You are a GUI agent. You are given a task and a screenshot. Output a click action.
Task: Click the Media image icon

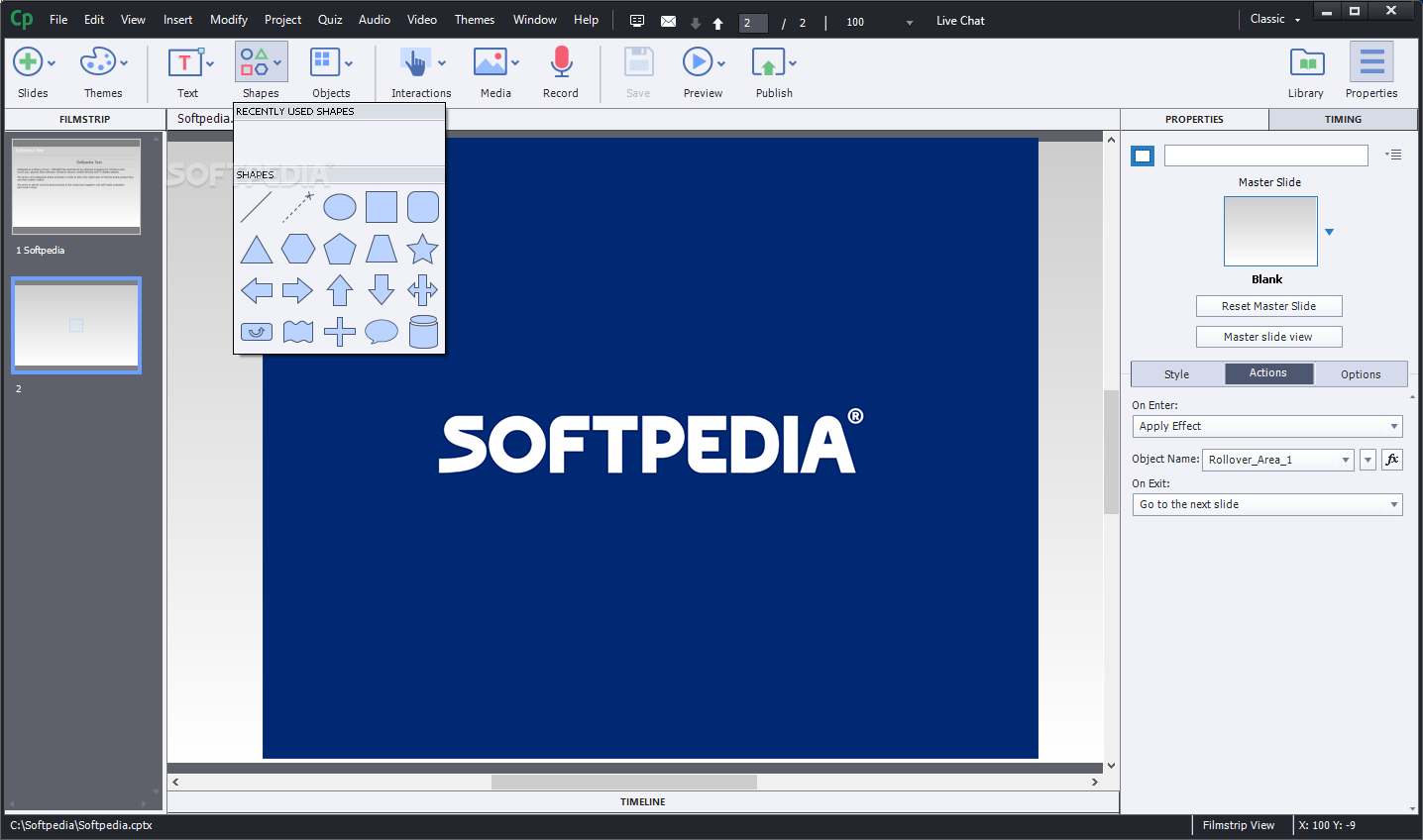491,62
